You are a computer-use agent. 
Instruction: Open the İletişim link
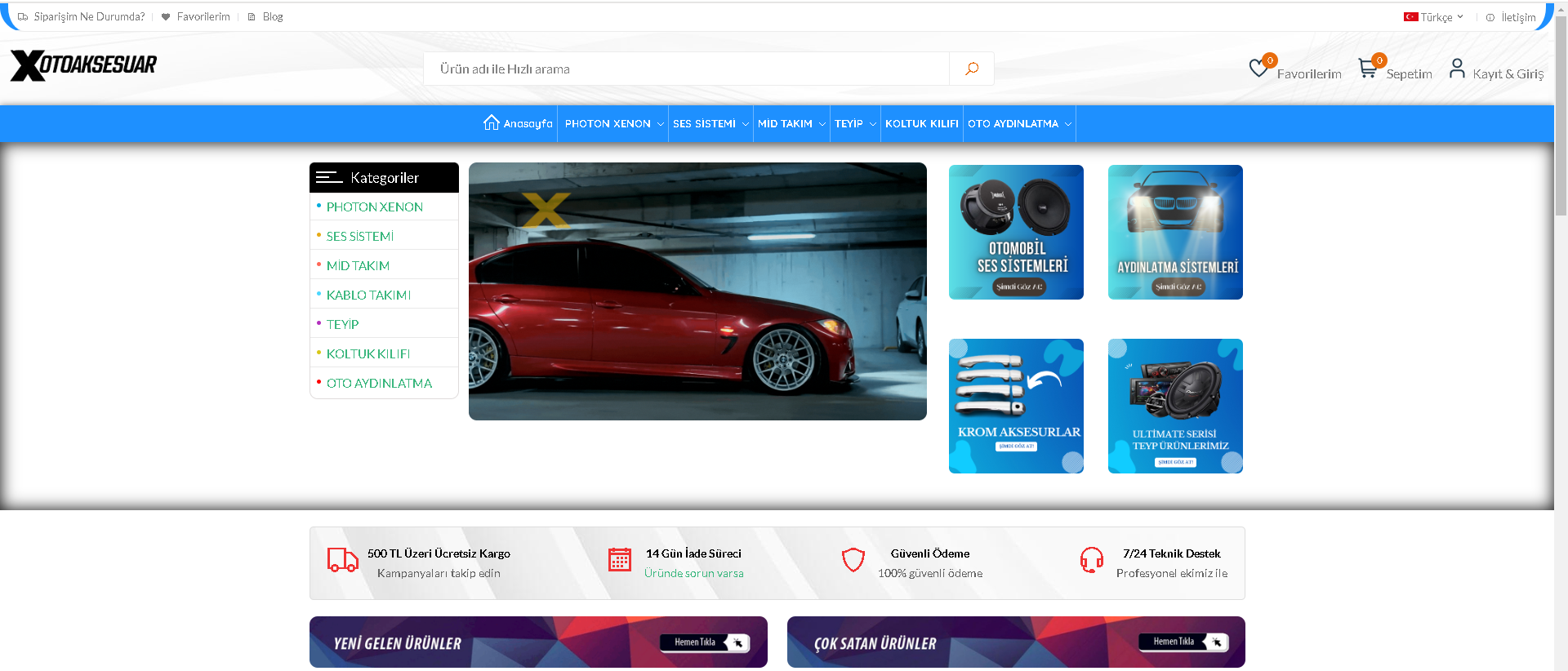[1518, 17]
